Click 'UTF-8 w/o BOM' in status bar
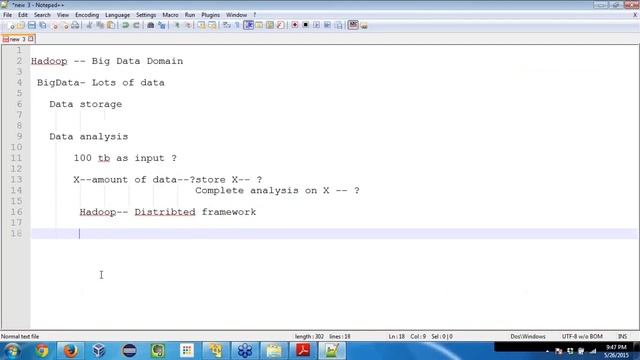This screenshot has width=640, height=360. coord(582,336)
